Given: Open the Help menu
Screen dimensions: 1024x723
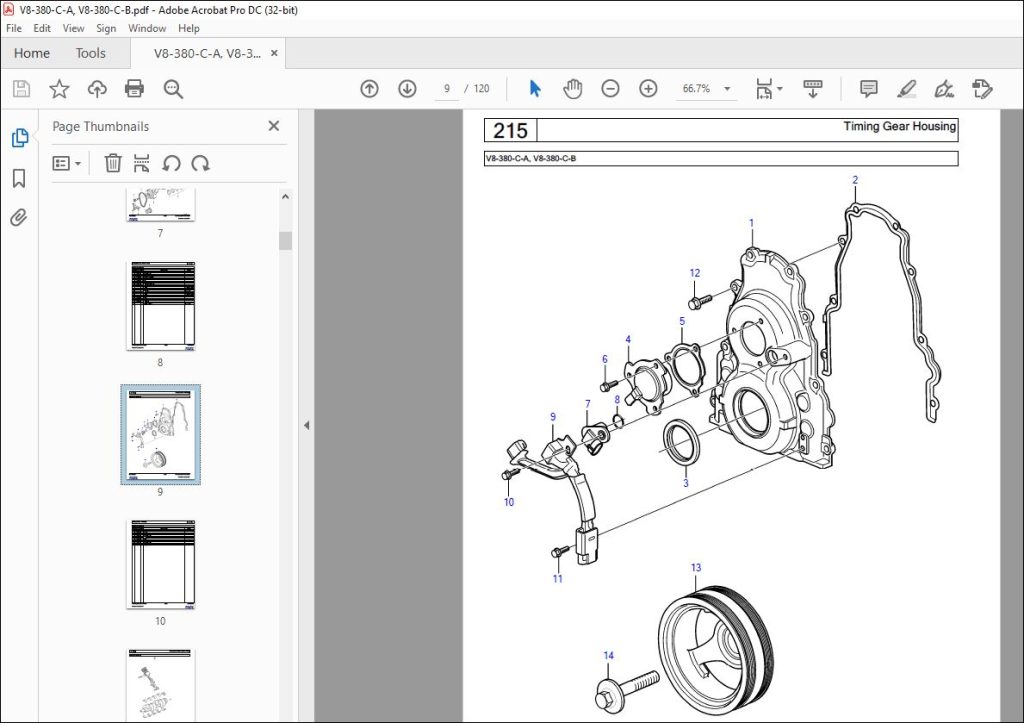Looking at the screenshot, I should 189,28.
